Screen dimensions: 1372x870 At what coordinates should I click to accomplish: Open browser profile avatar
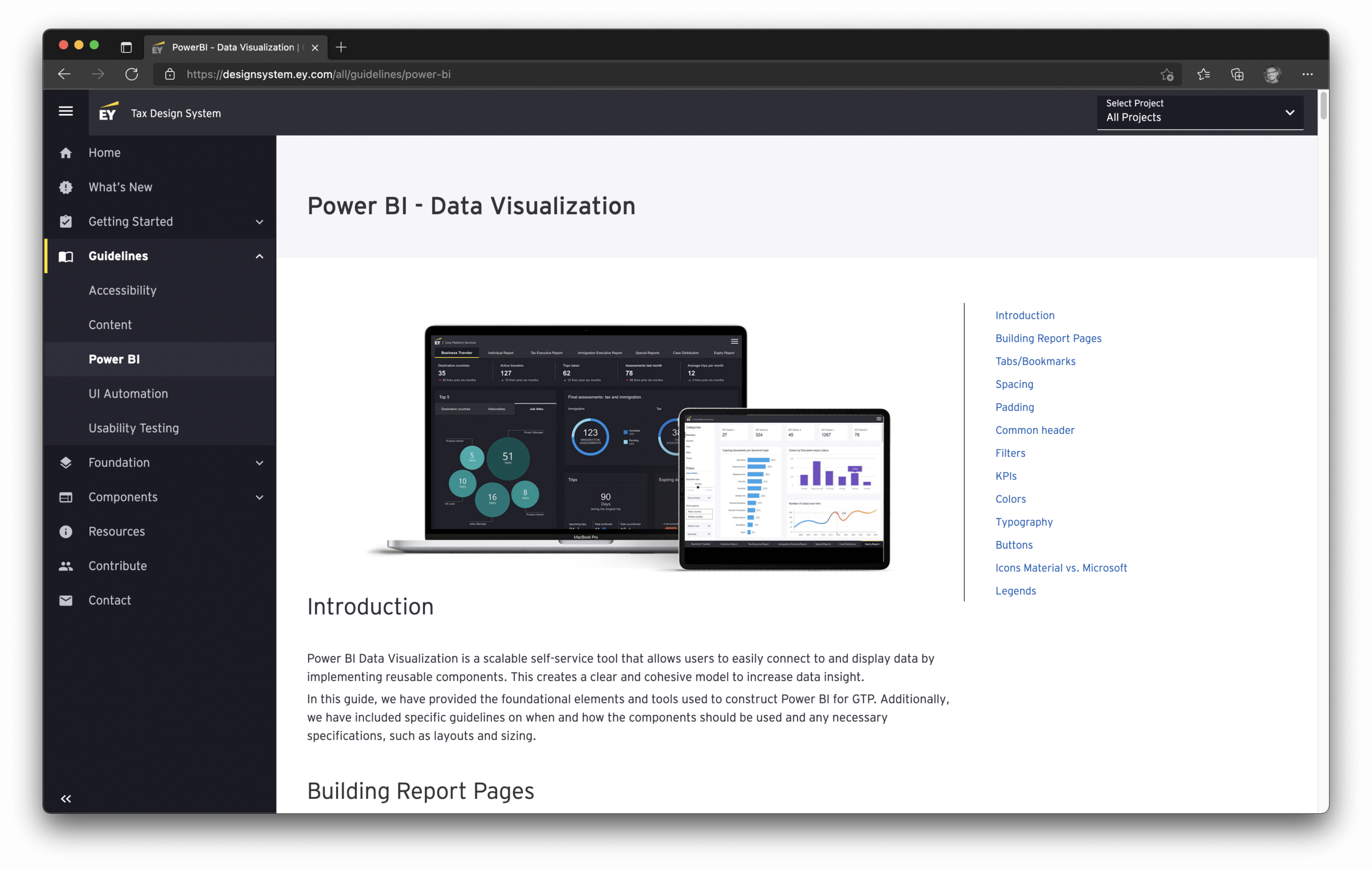pos(1272,74)
